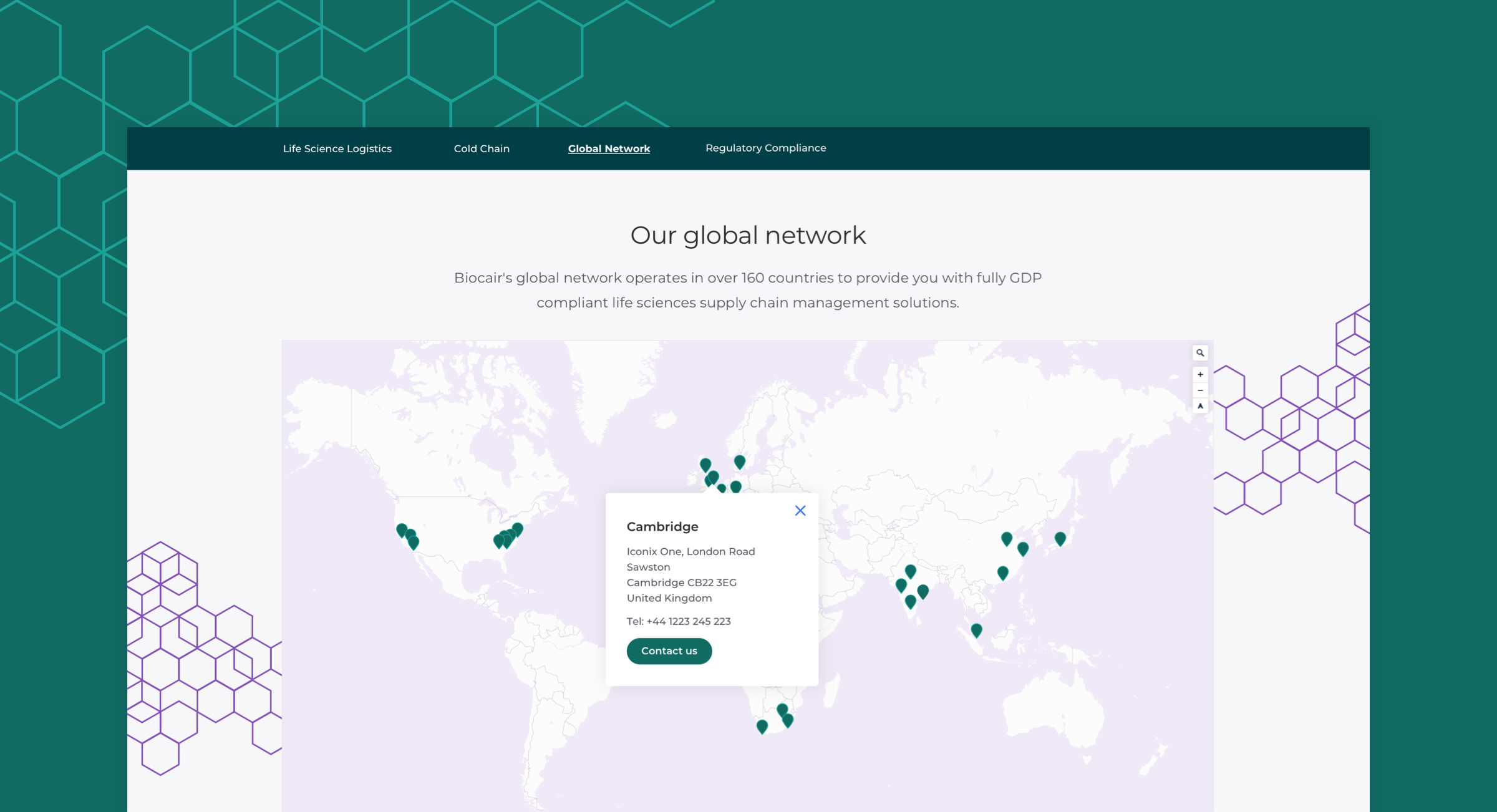
Task: Click the Tel: +44 1223 245 223 text
Action: (x=679, y=621)
